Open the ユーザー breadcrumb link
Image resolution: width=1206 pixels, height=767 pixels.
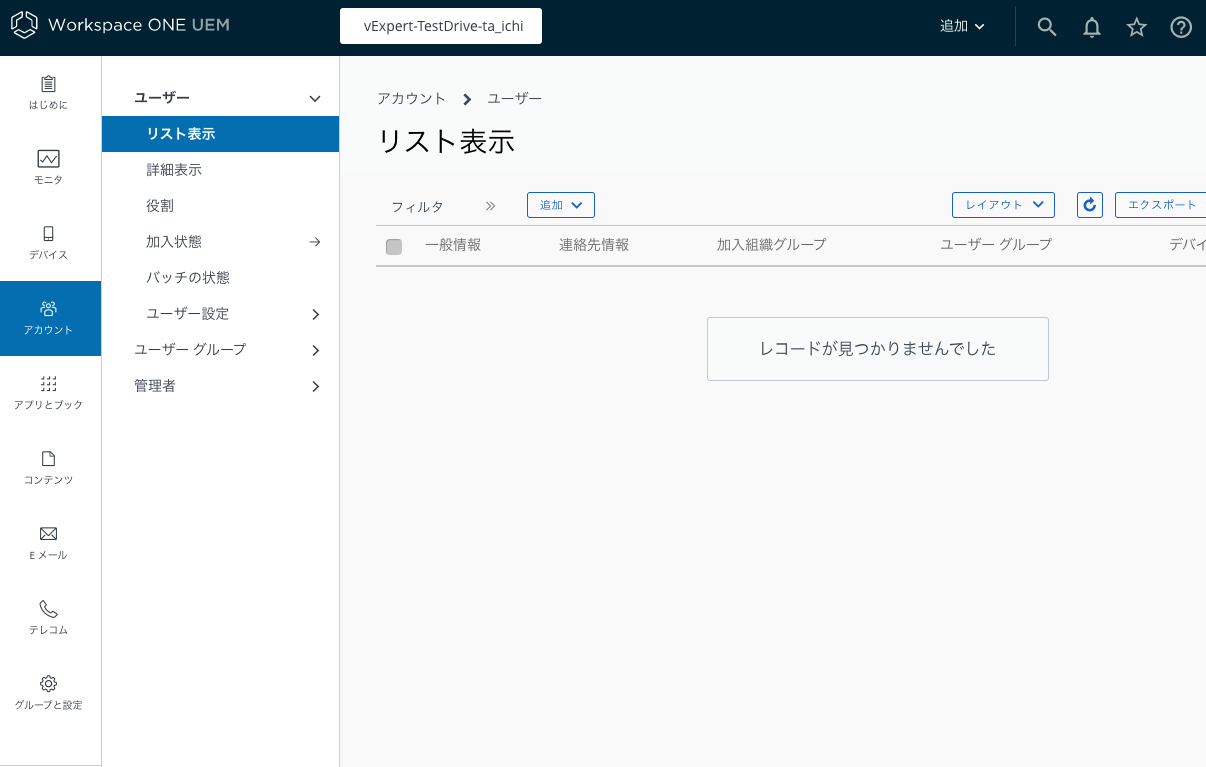click(x=514, y=98)
